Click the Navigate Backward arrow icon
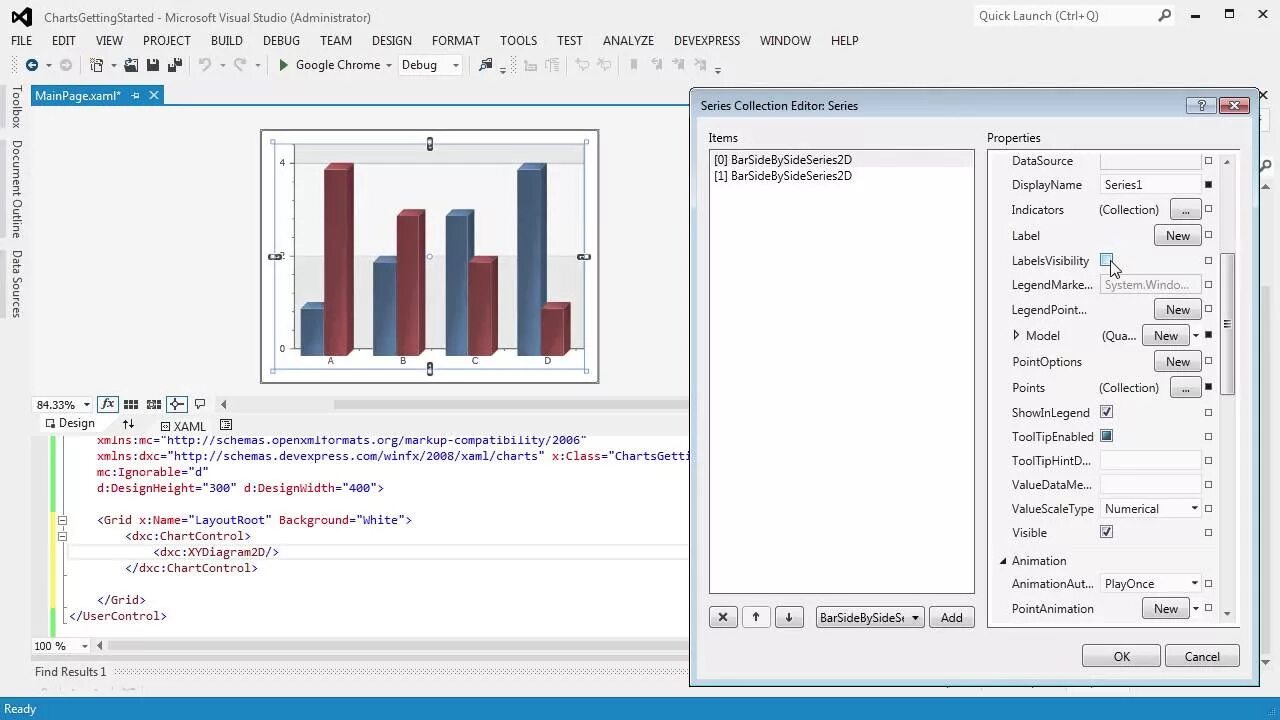Viewport: 1280px width, 720px height. [x=32, y=65]
